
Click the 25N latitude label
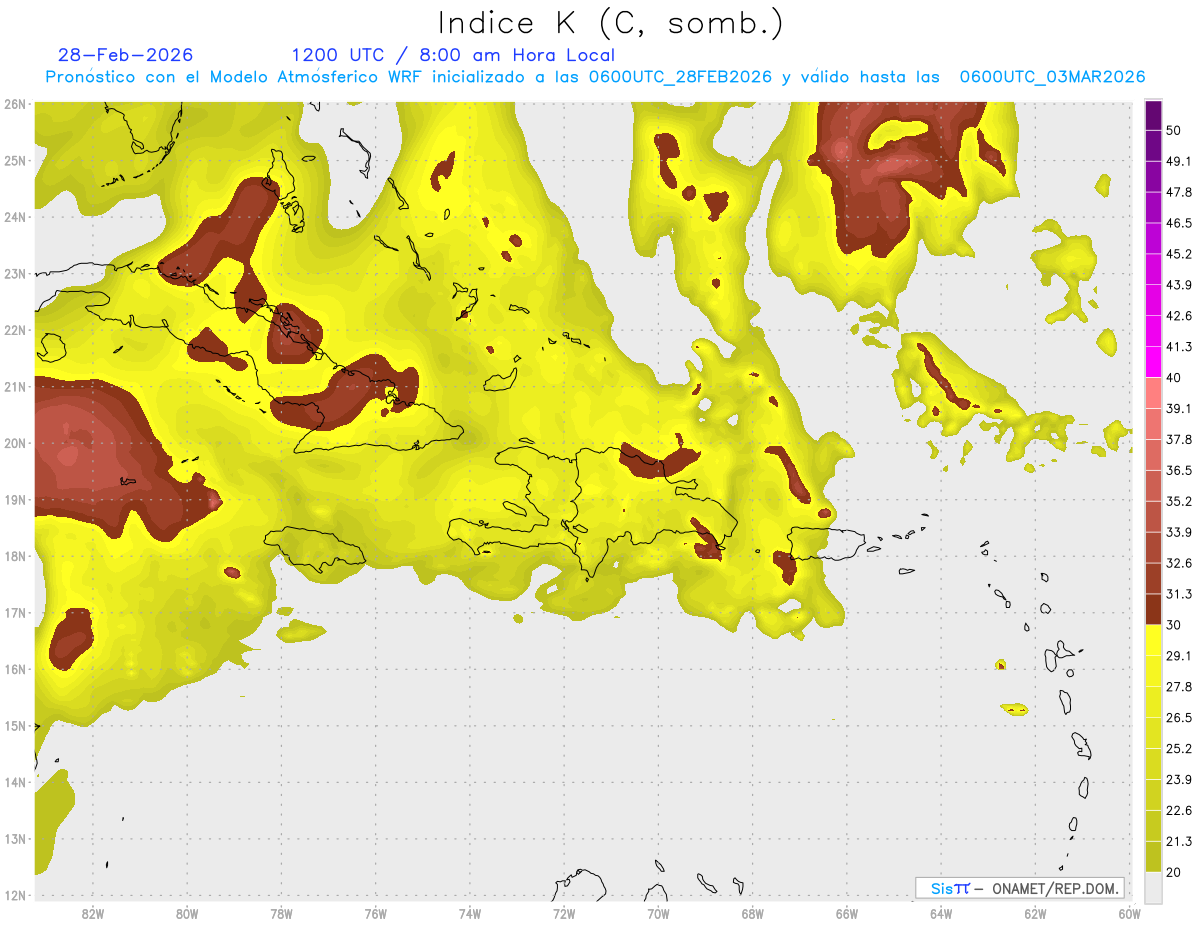15,161
